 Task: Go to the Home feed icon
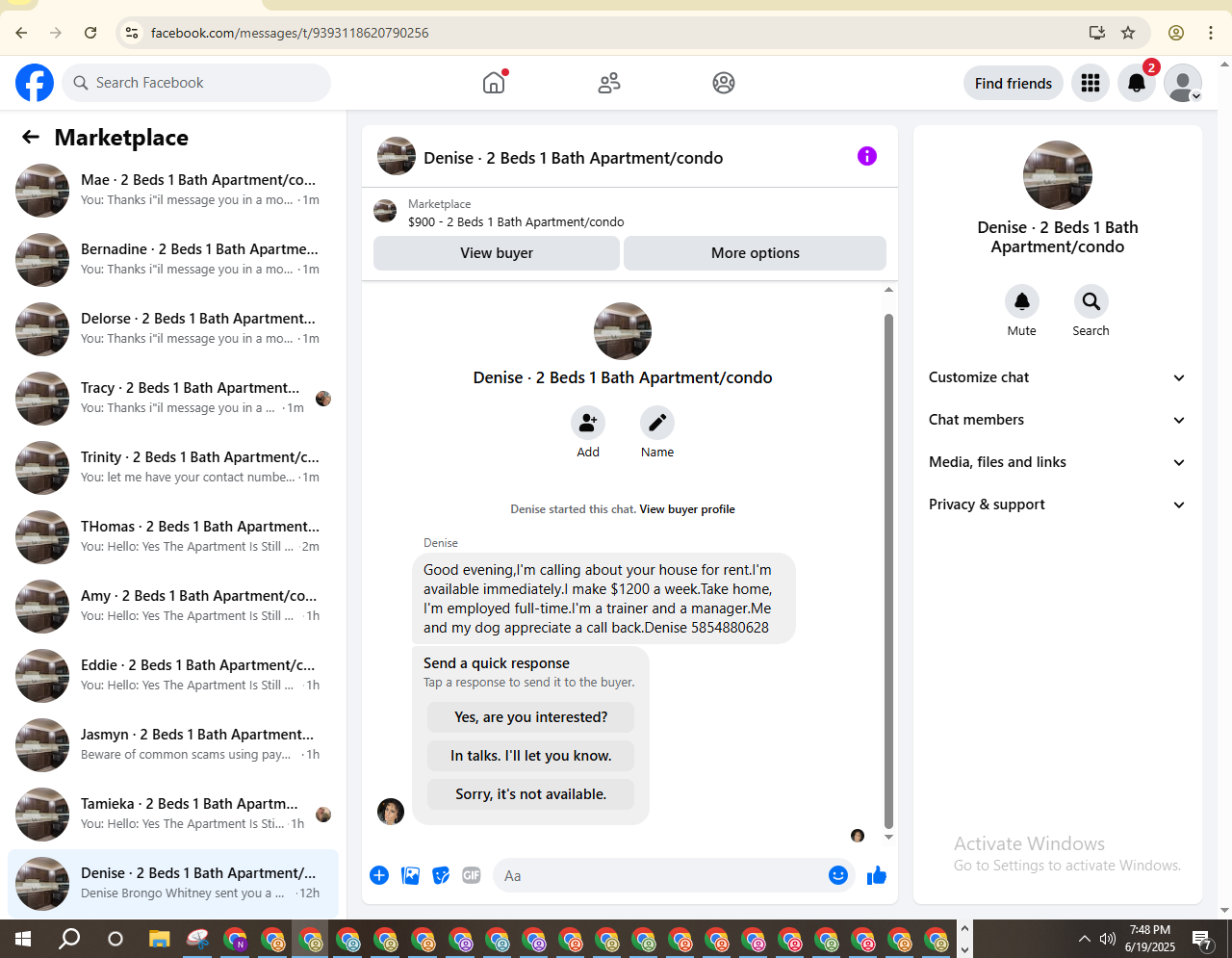click(494, 83)
